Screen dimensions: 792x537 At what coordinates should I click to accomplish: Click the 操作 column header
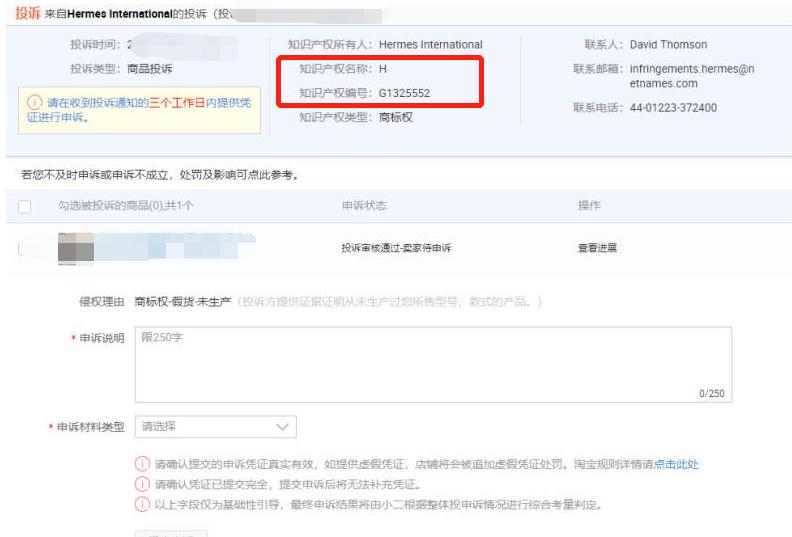(589, 205)
